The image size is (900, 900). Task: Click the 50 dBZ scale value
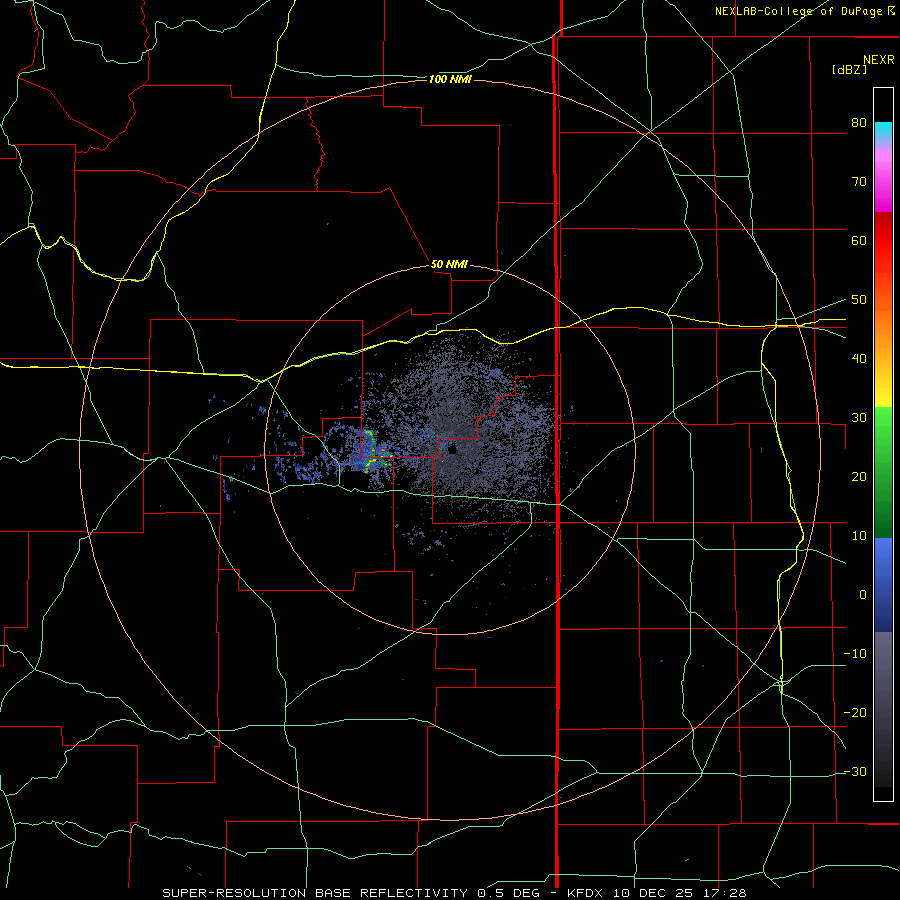tap(859, 300)
